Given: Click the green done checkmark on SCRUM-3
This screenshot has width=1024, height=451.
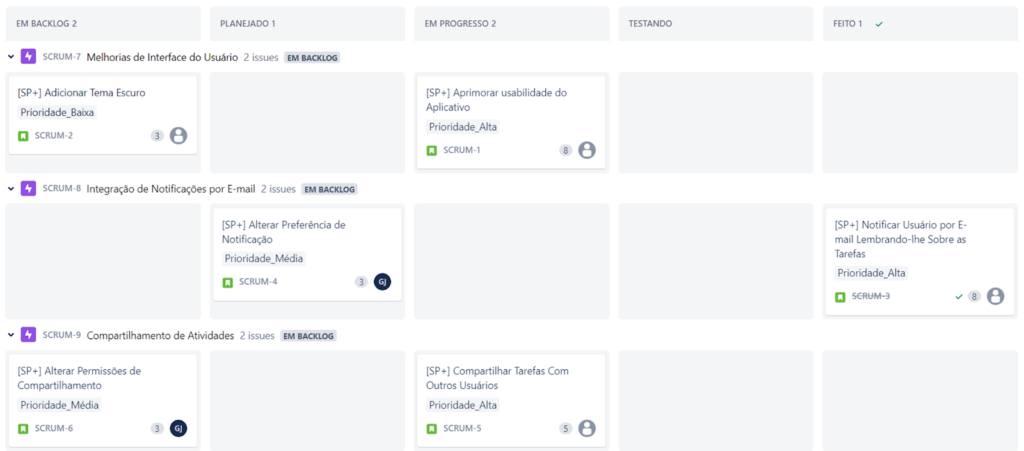Looking at the screenshot, I should (959, 296).
